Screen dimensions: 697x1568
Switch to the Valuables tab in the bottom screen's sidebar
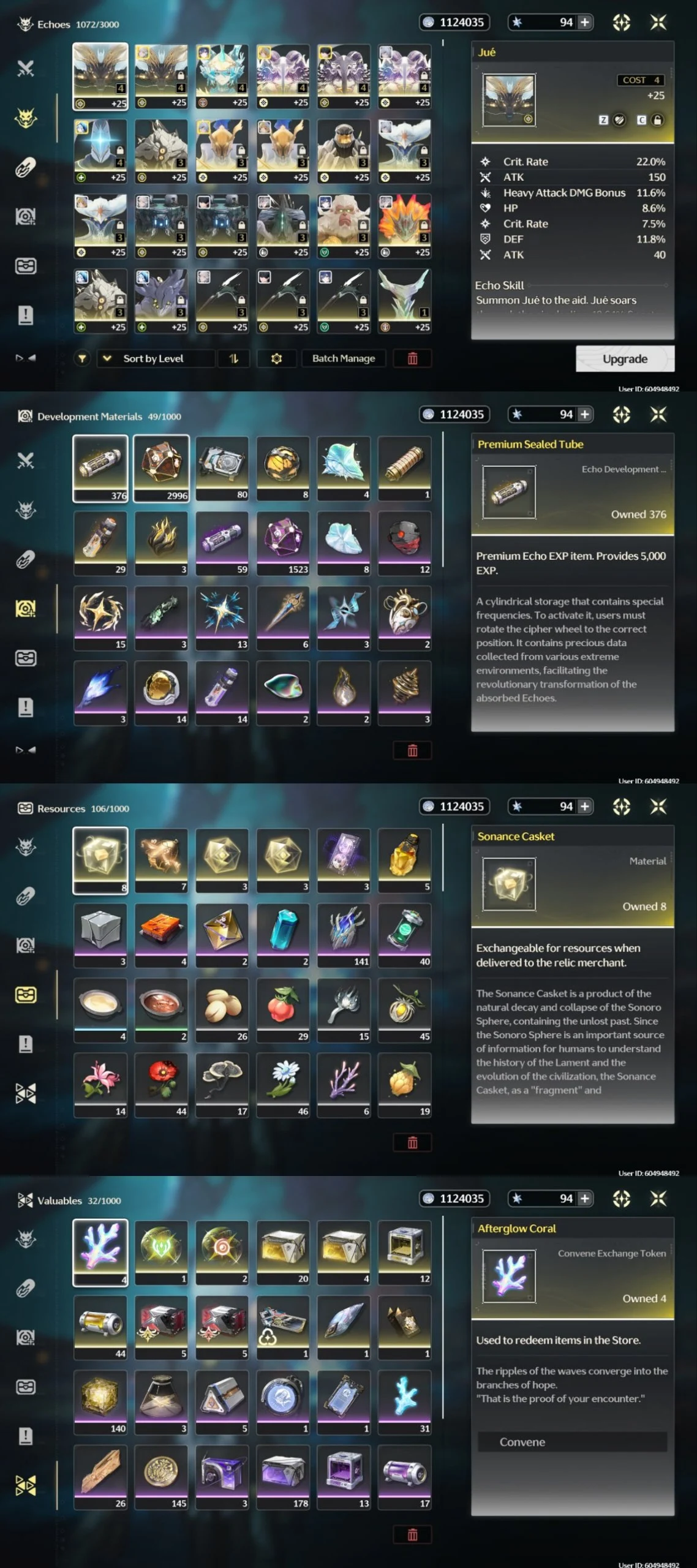pyautogui.click(x=26, y=1485)
